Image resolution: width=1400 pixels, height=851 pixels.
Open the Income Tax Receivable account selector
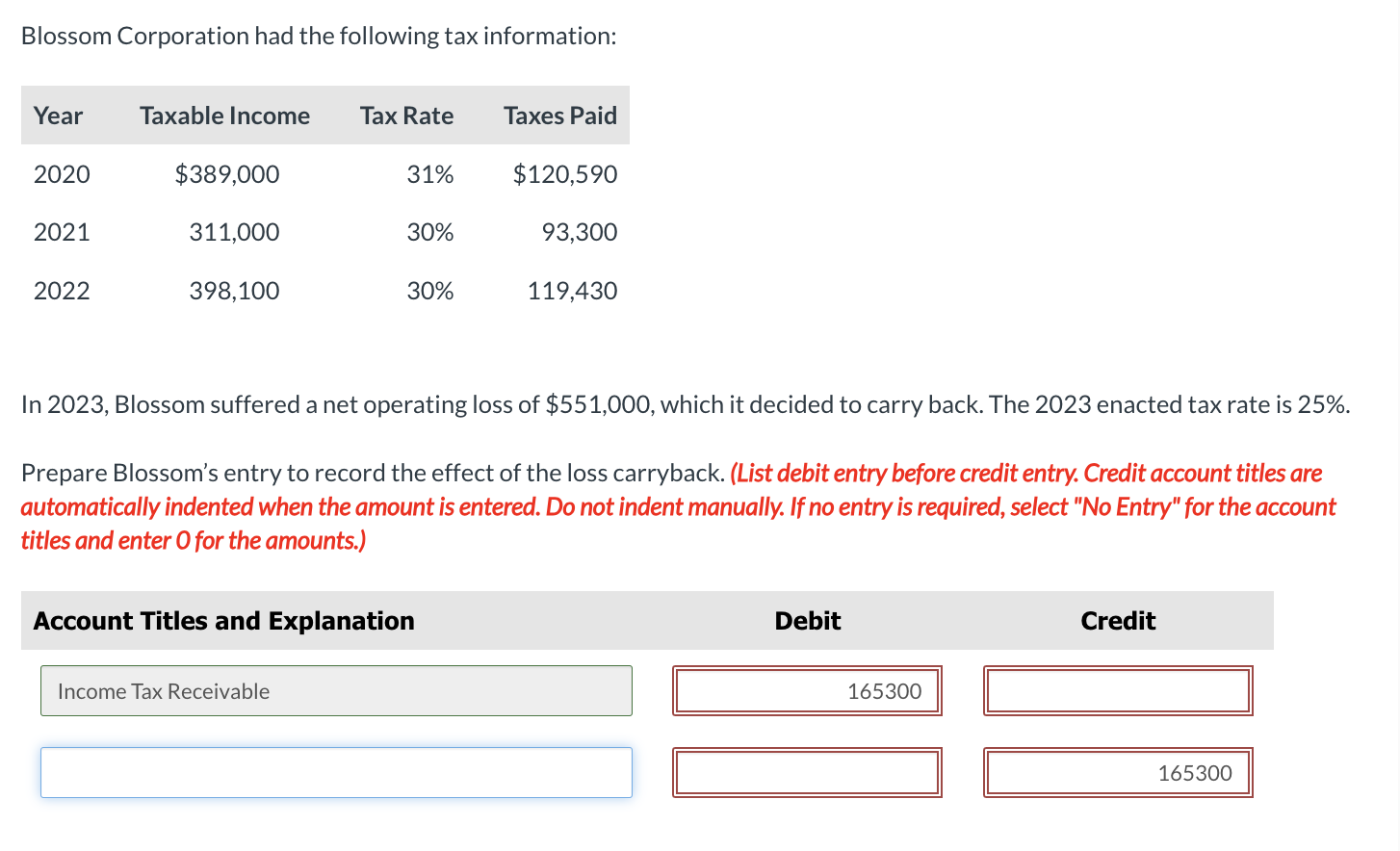click(x=335, y=690)
